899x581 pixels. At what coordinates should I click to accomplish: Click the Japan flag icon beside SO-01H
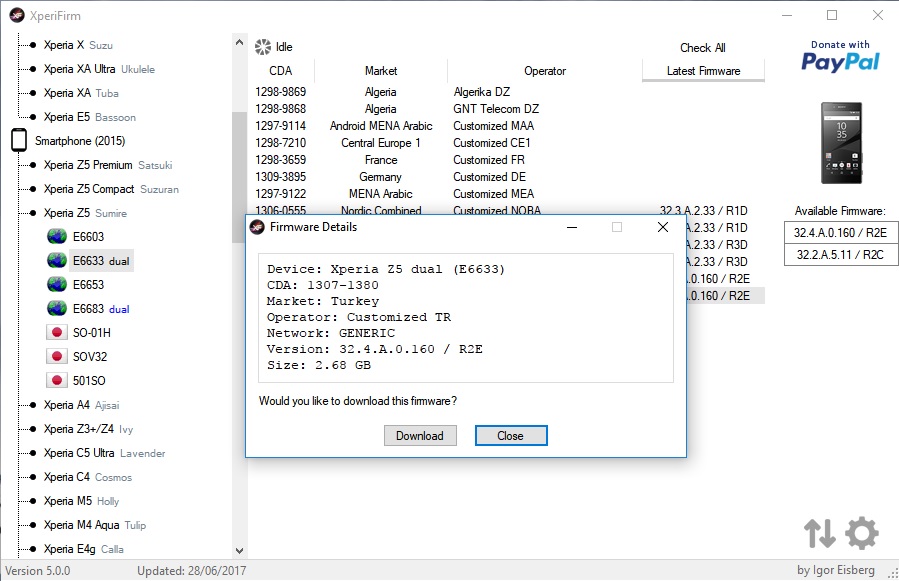(56, 333)
